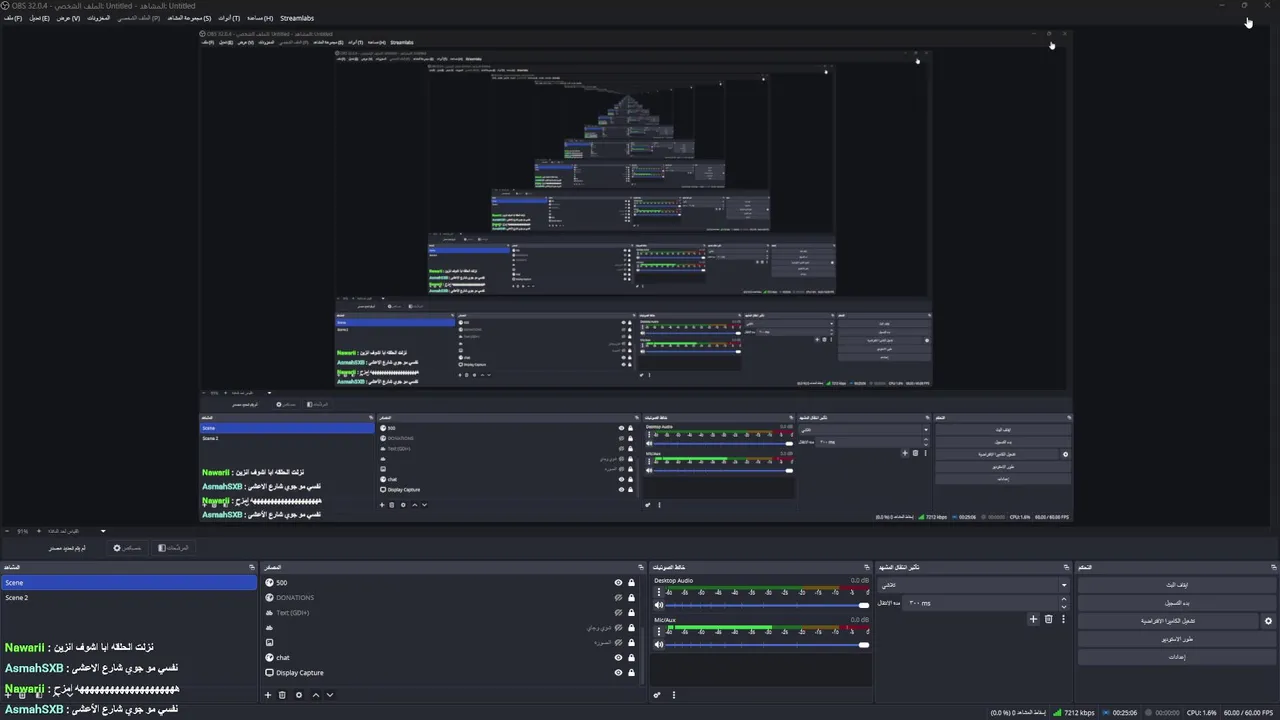Open advanced audio properties gears icon
The width and height of the screenshot is (1280, 720).
click(657, 695)
